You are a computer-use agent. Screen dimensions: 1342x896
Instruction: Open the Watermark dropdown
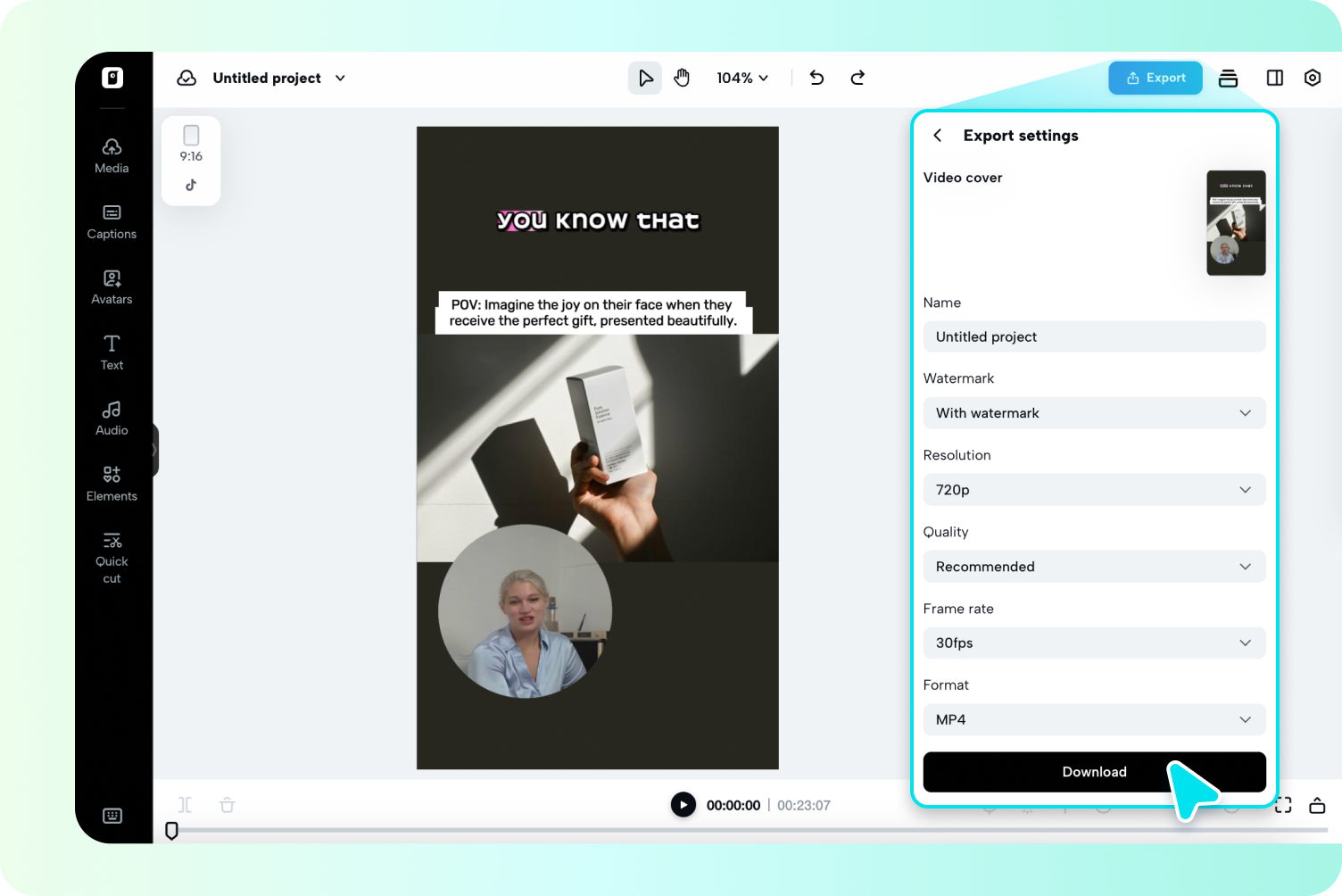click(x=1094, y=413)
